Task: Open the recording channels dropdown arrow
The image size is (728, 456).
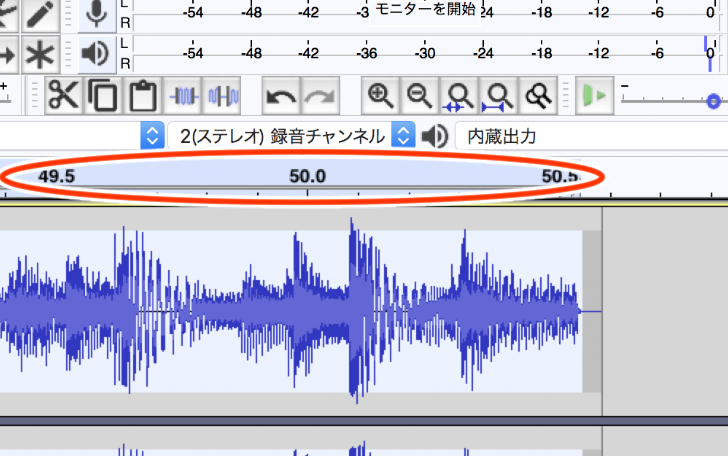Action: 403,136
